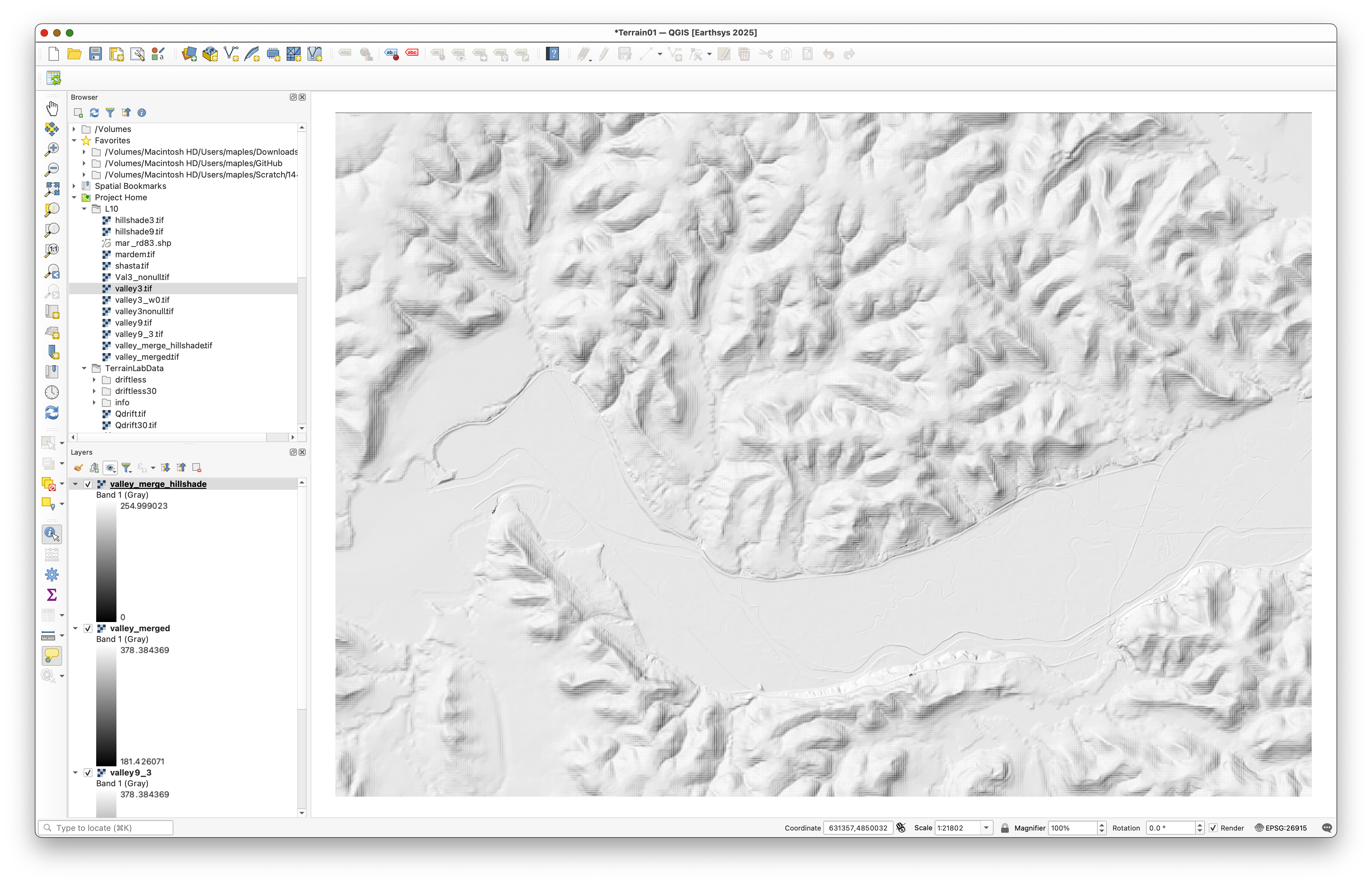
Task: Click the Zoom Full extent icon
Action: click(52, 189)
